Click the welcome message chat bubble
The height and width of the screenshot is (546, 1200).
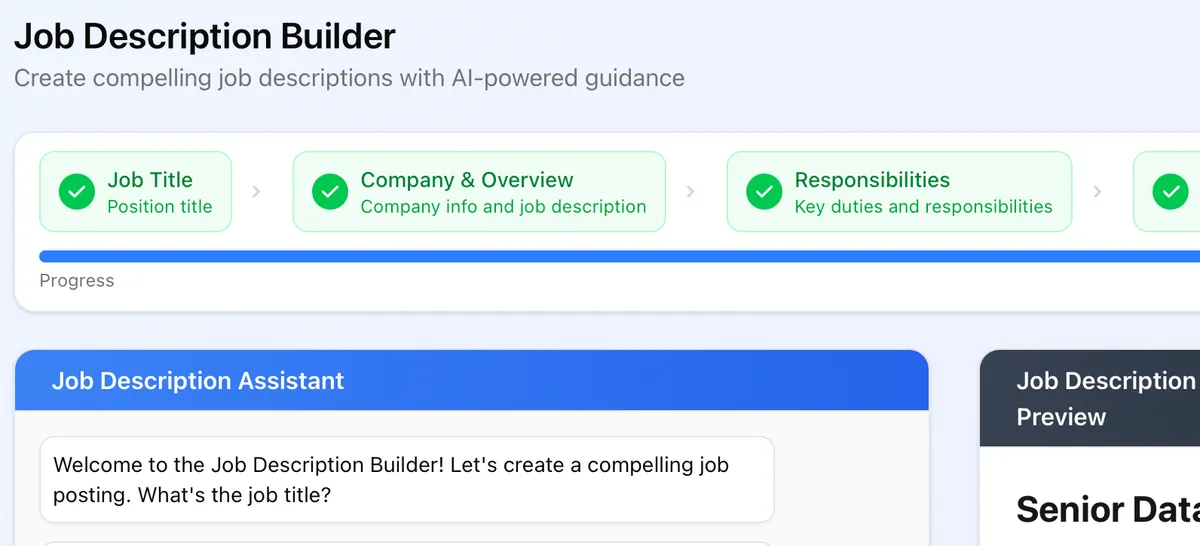[406, 480]
